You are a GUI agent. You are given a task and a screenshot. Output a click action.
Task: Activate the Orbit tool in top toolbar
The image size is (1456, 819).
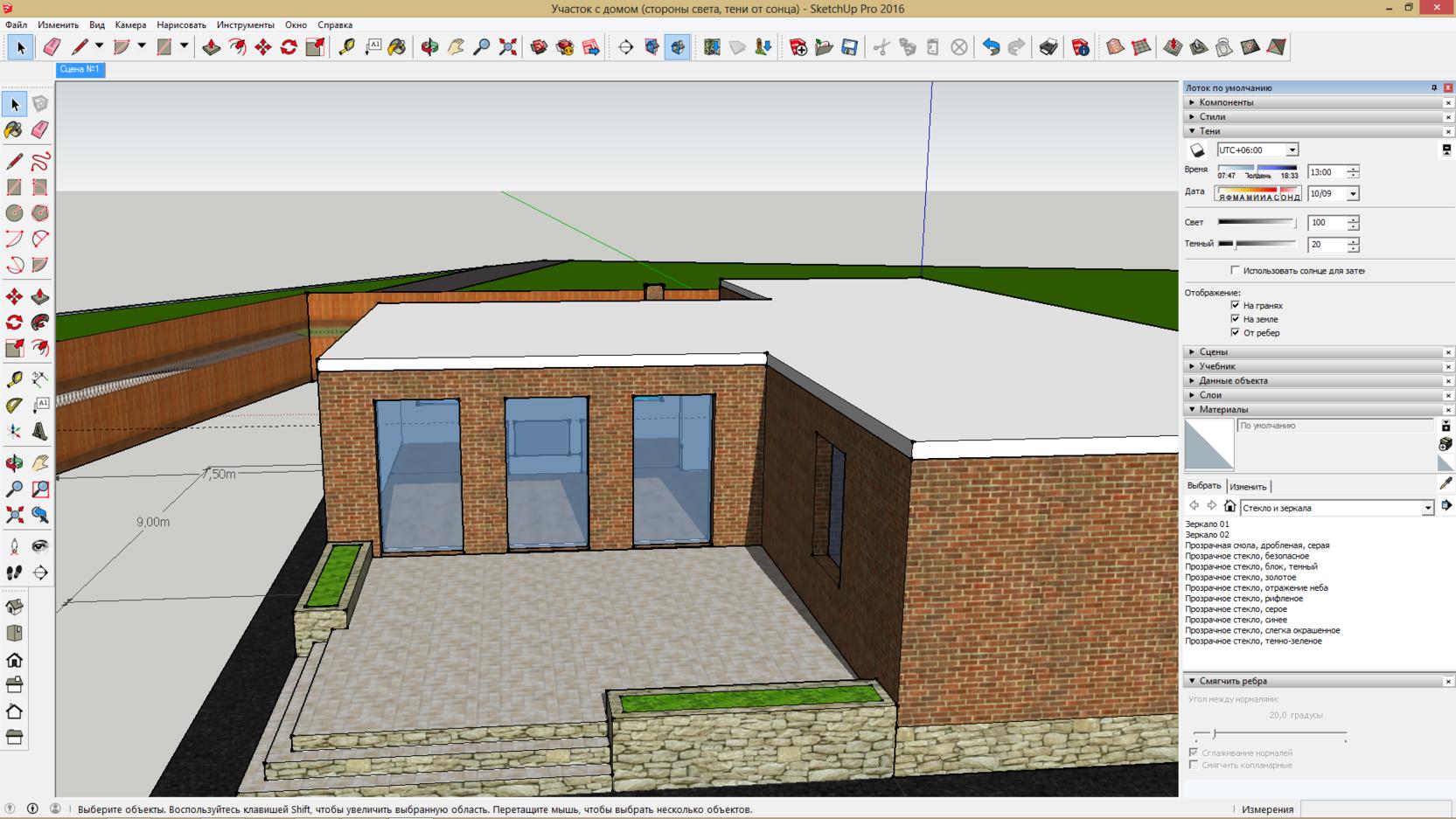(x=429, y=47)
